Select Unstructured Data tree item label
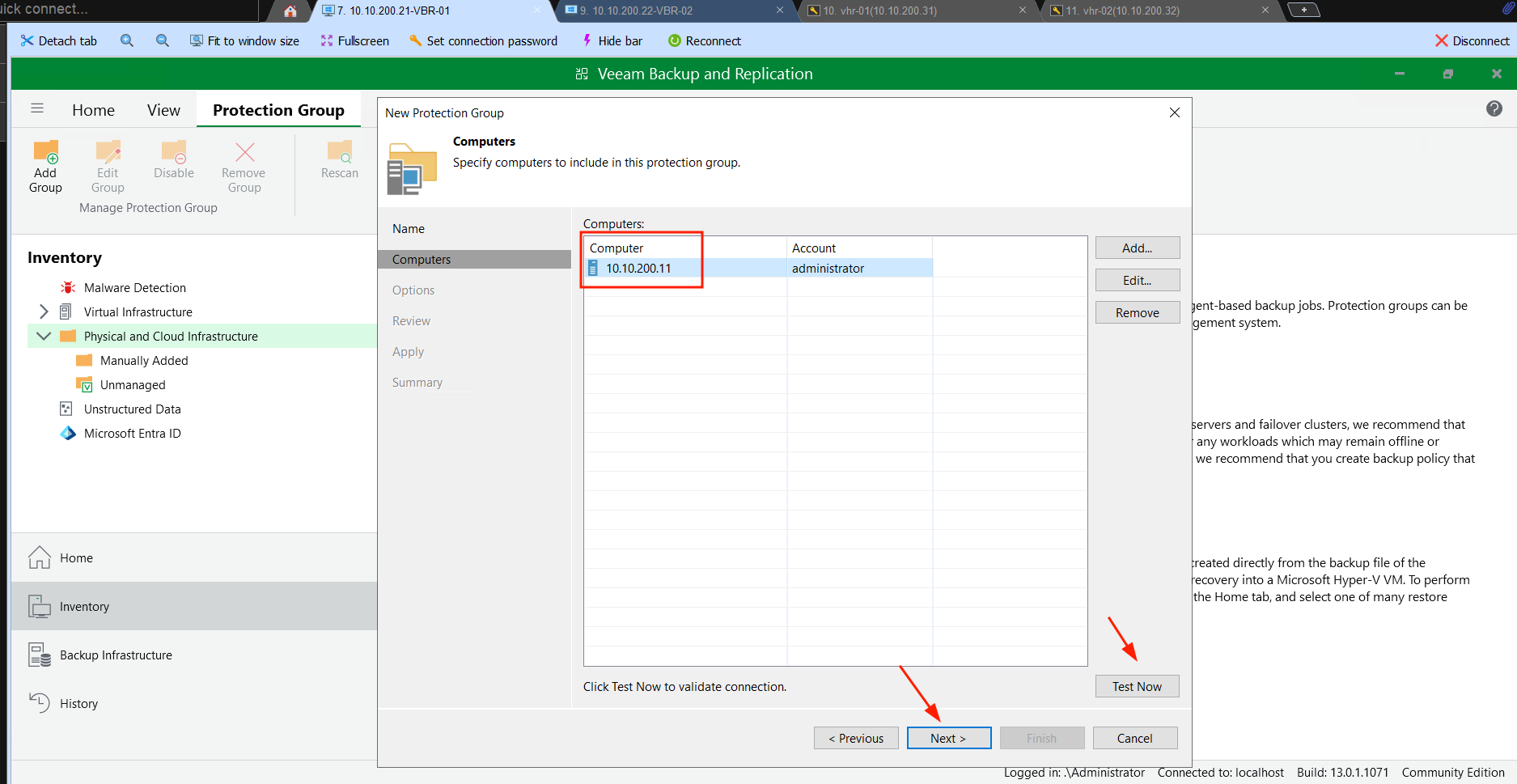Screen dimensions: 1517x784 click(133, 409)
